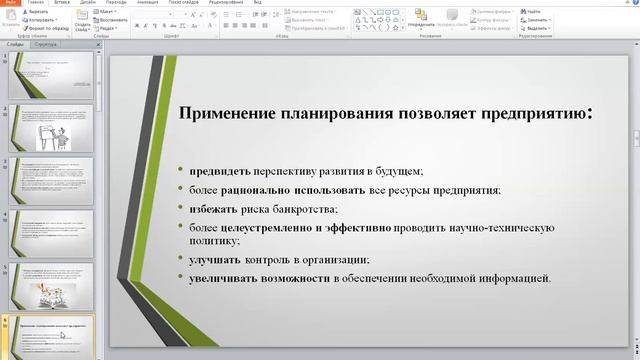Switch to the Вставка ribbon tab
The height and width of the screenshot is (360, 640).
click(62, 2)
